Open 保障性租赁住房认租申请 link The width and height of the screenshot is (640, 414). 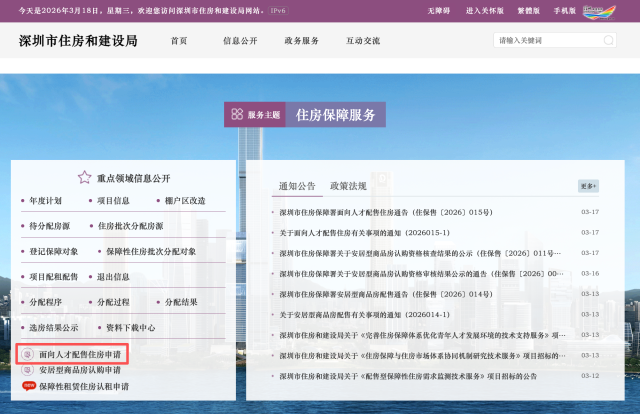84,385
